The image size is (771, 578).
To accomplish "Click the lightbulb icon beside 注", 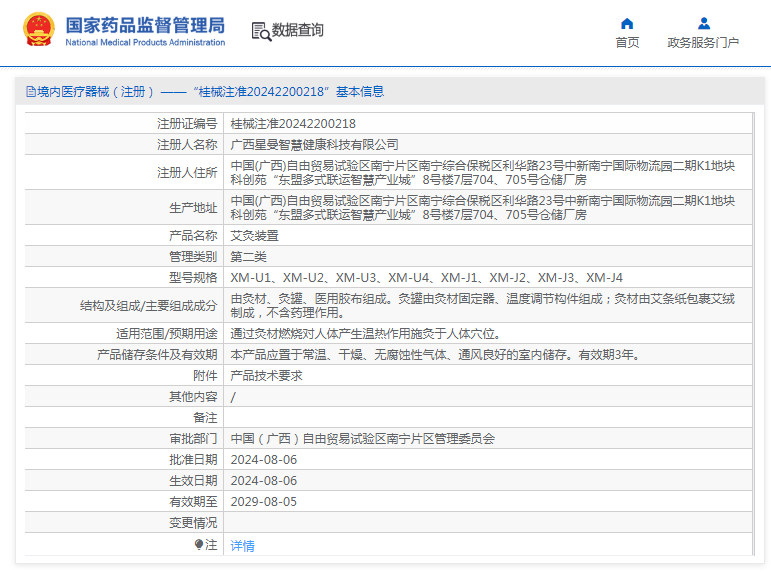I will [199, 545].
